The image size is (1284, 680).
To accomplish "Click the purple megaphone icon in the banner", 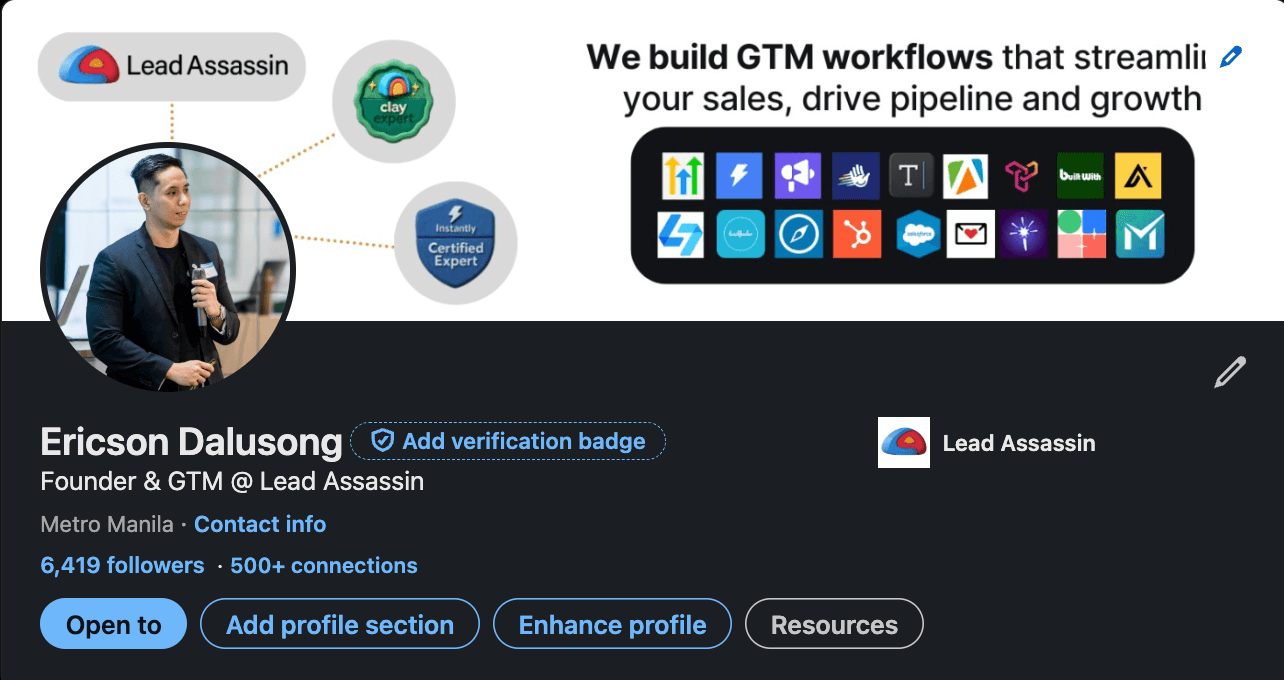I will click(797, 176).
